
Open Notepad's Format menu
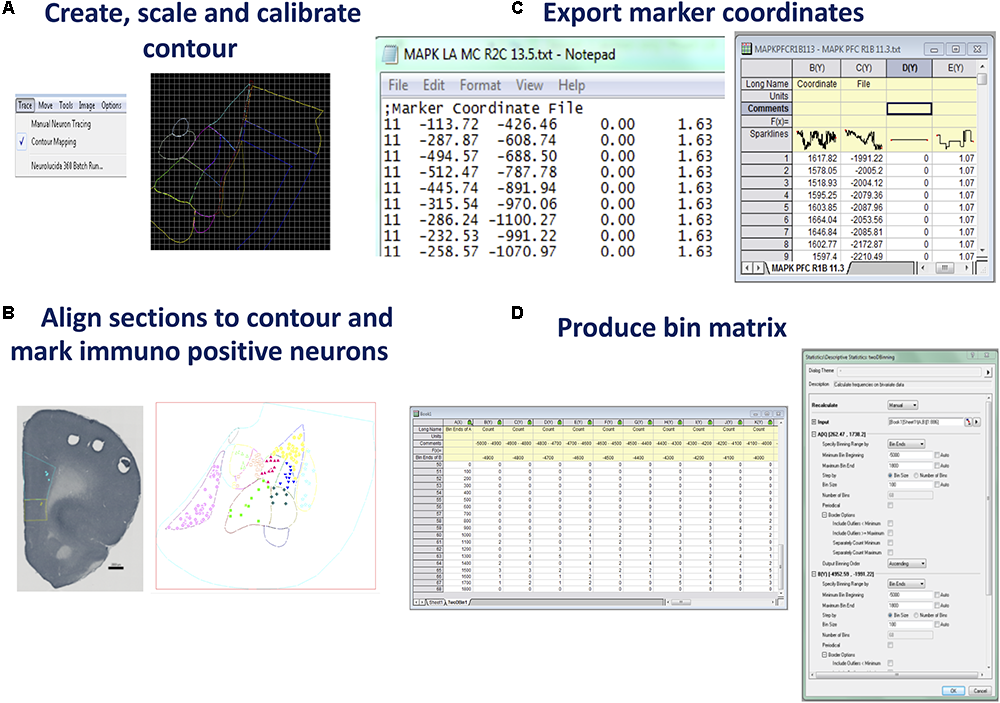(480, 85)
